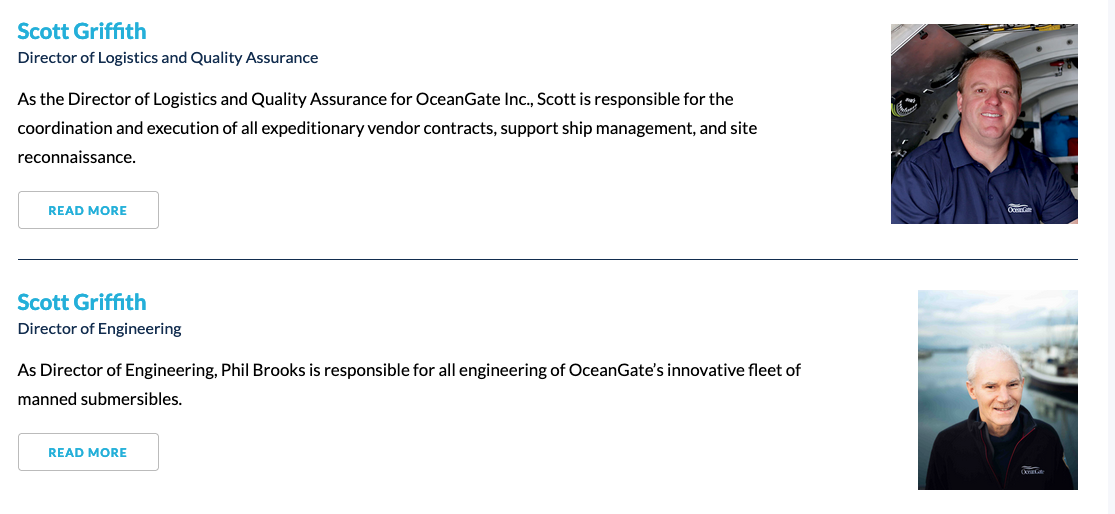Click READ MORE under the logistics bio
This screenshot has width=1115, height=514.
point(88,210)
